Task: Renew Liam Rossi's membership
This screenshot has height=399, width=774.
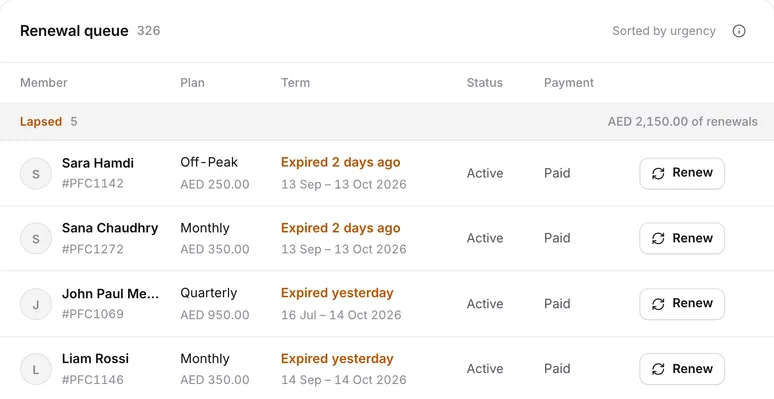Action: point(682,369)
